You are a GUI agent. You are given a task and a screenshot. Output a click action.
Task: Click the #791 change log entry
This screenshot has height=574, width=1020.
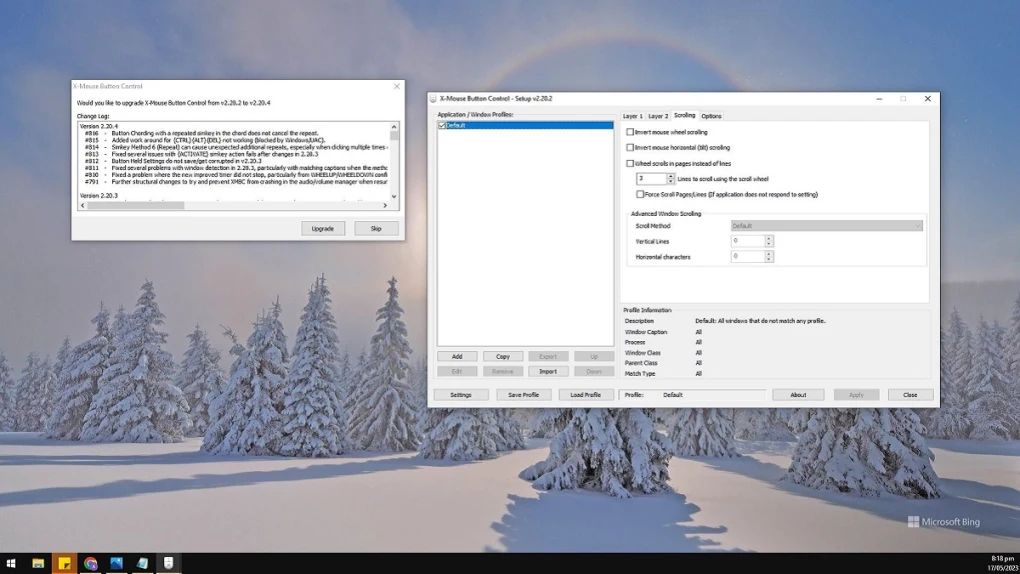pos(236,182)
